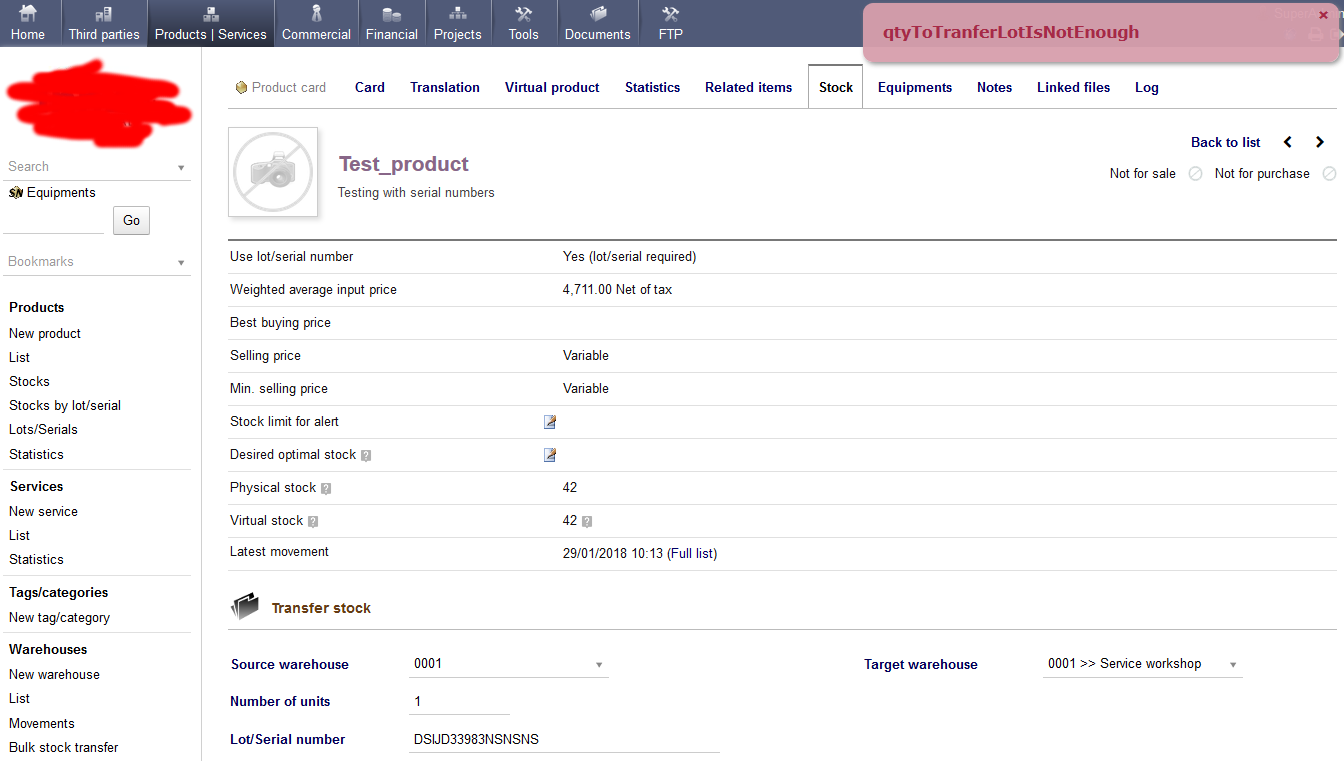
Task: Click the Not for sale status icon
Action: point(1195,174)
